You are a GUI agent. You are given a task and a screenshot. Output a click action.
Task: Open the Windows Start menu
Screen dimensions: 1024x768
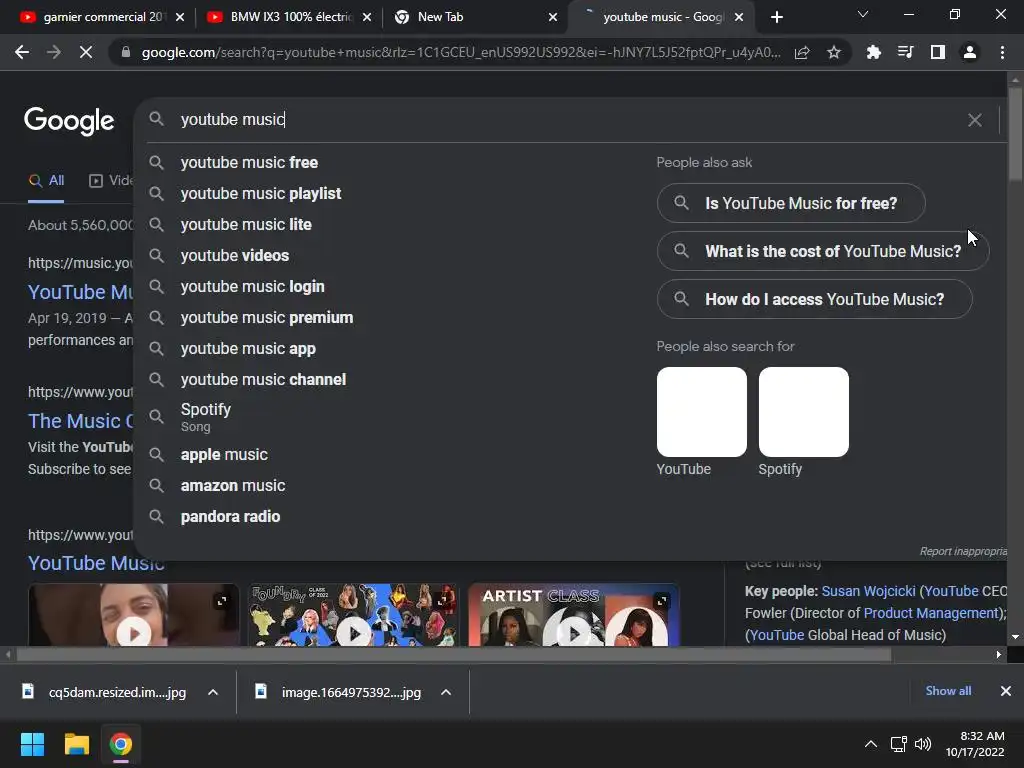pyautogui.click(x=32, y=744)
